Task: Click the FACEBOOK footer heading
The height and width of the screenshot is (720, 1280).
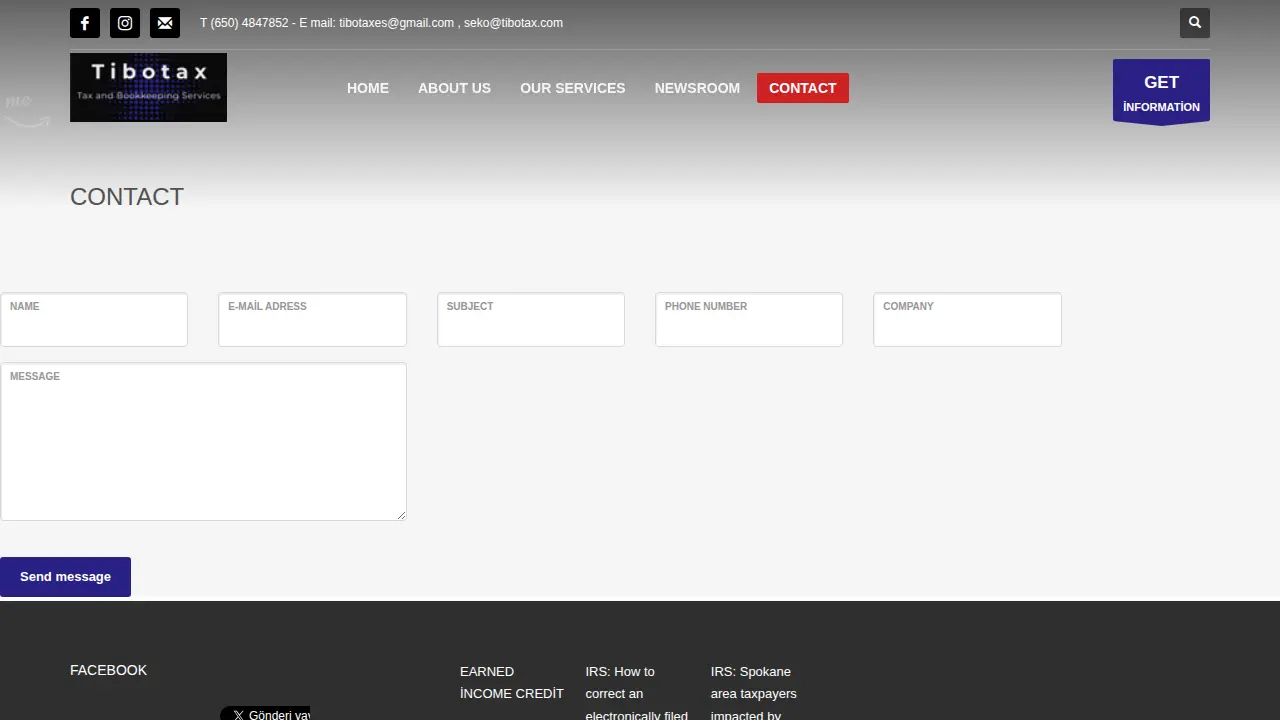Action: click(108, 670)
